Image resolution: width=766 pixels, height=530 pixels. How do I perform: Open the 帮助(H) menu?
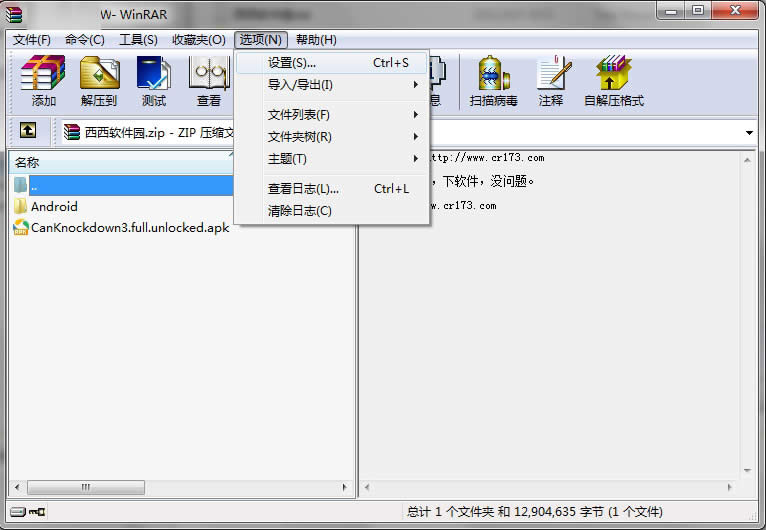click(317, 40)
